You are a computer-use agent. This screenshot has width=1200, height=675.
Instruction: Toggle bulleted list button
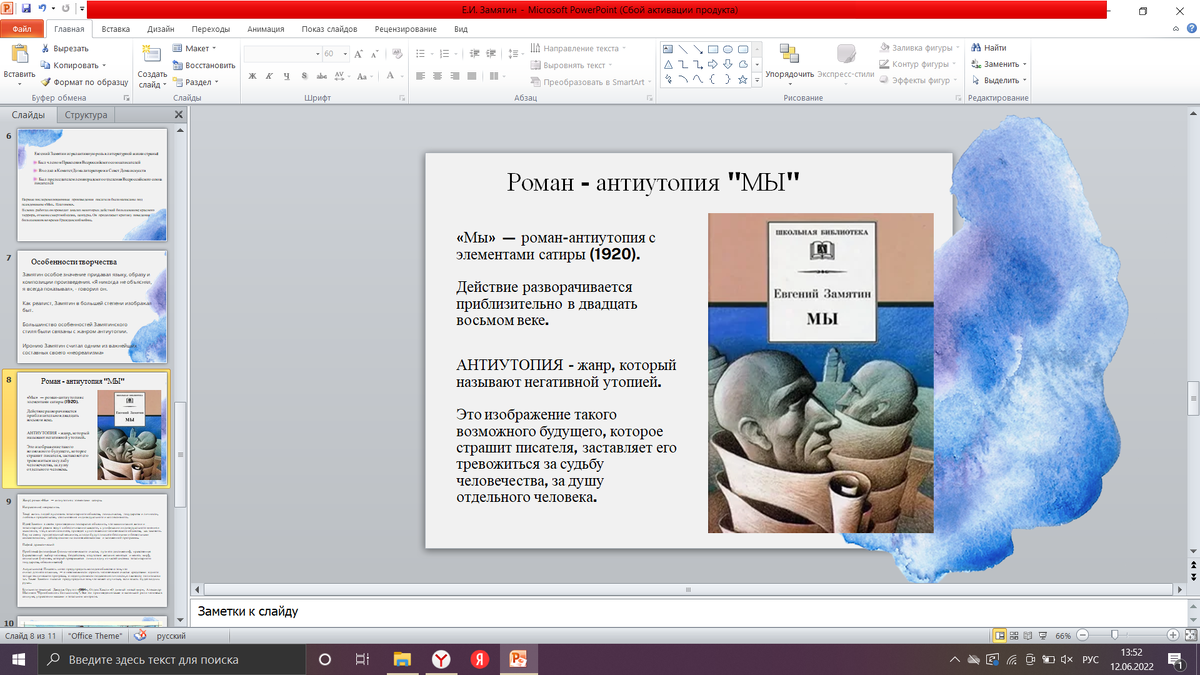point(422,53)
